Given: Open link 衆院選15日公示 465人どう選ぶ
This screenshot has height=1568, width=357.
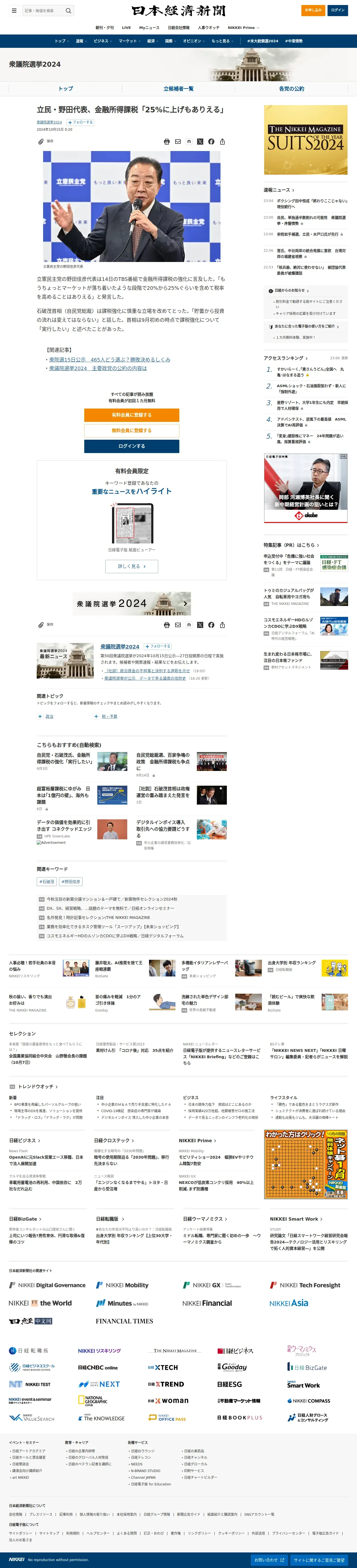Looking at the screenshot, I should [x=110, y=360].
